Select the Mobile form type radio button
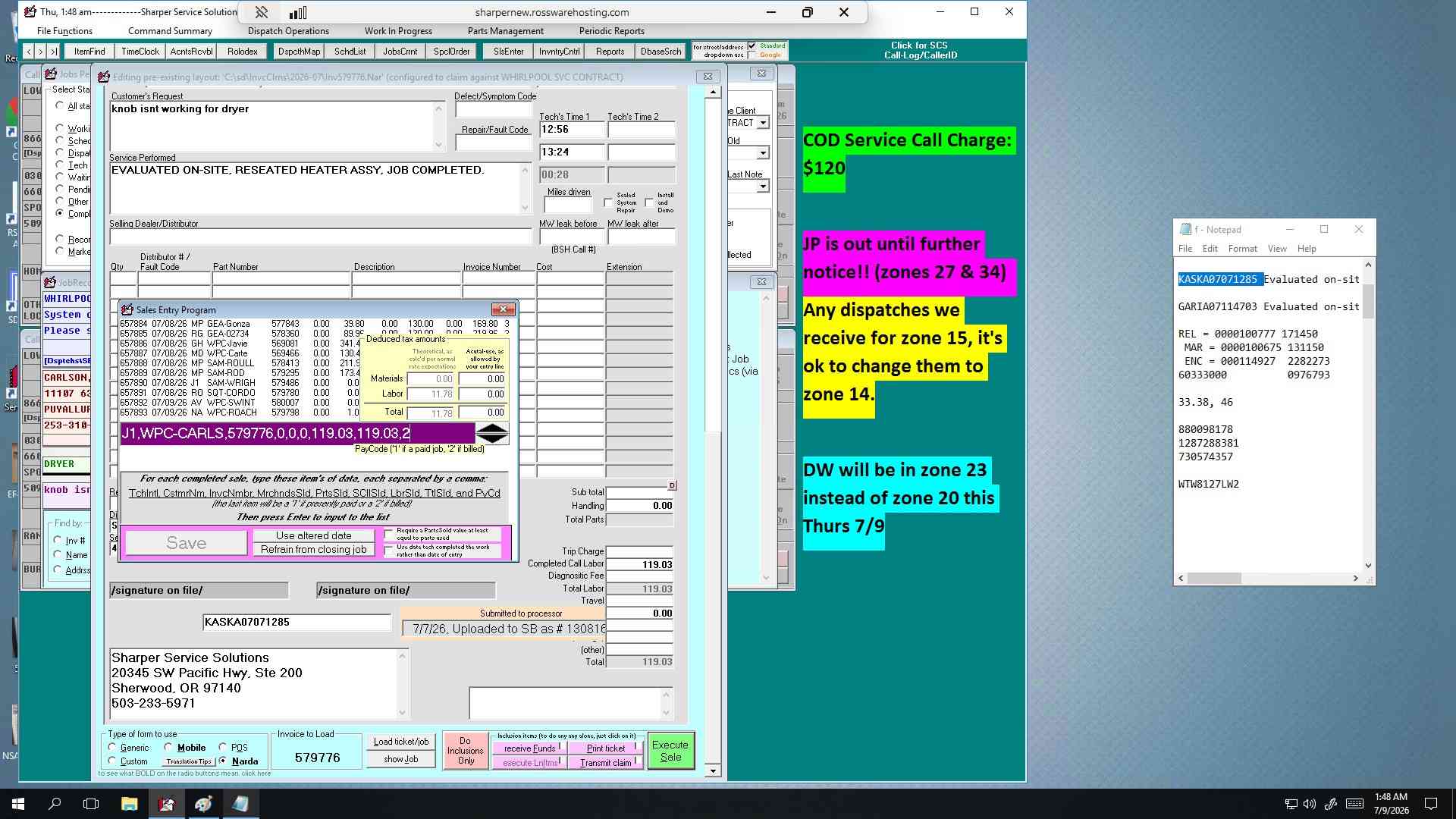1456x819 pixels. pos(168,747)
